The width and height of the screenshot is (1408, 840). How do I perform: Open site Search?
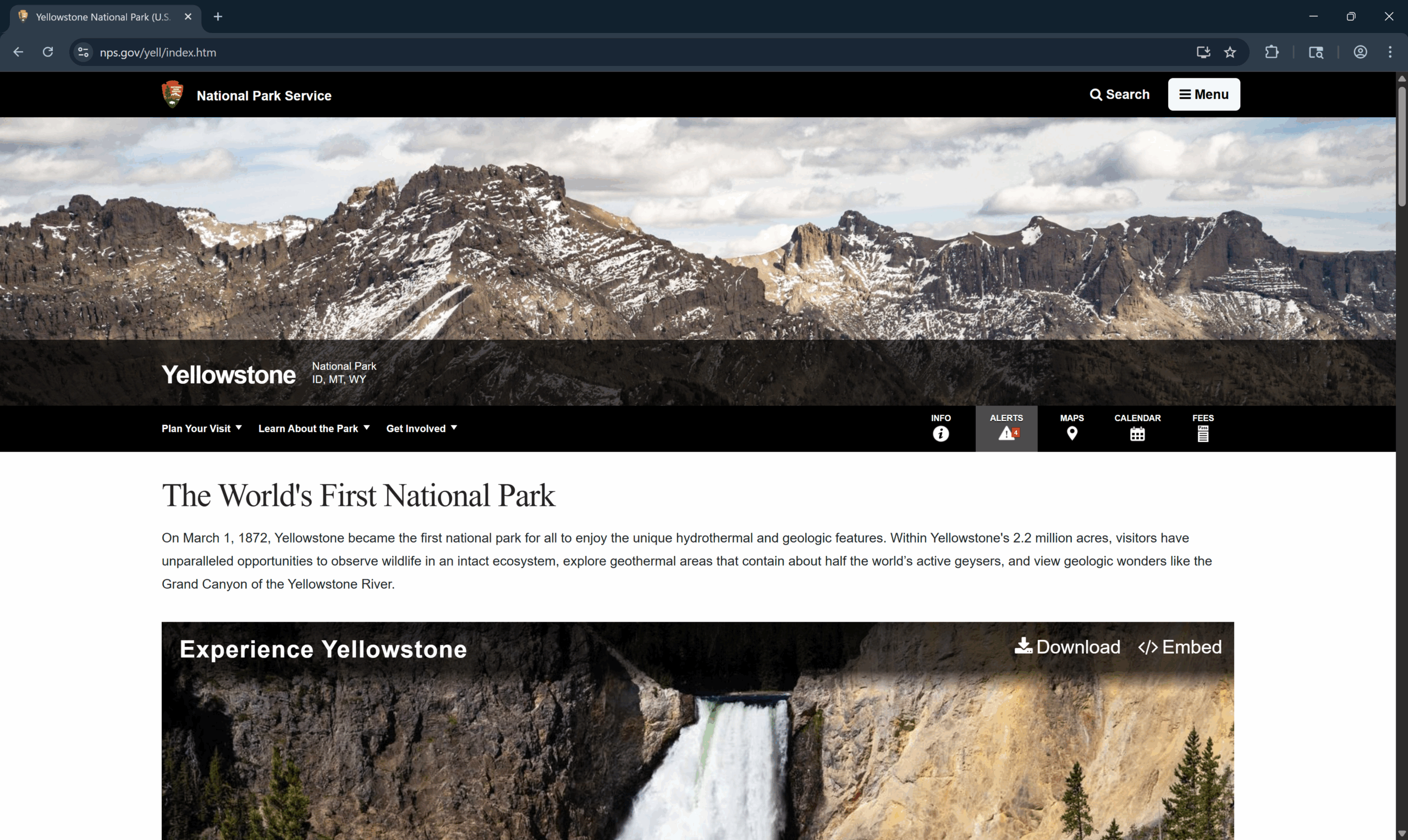pyautogui.click(x=1119, y=94)
